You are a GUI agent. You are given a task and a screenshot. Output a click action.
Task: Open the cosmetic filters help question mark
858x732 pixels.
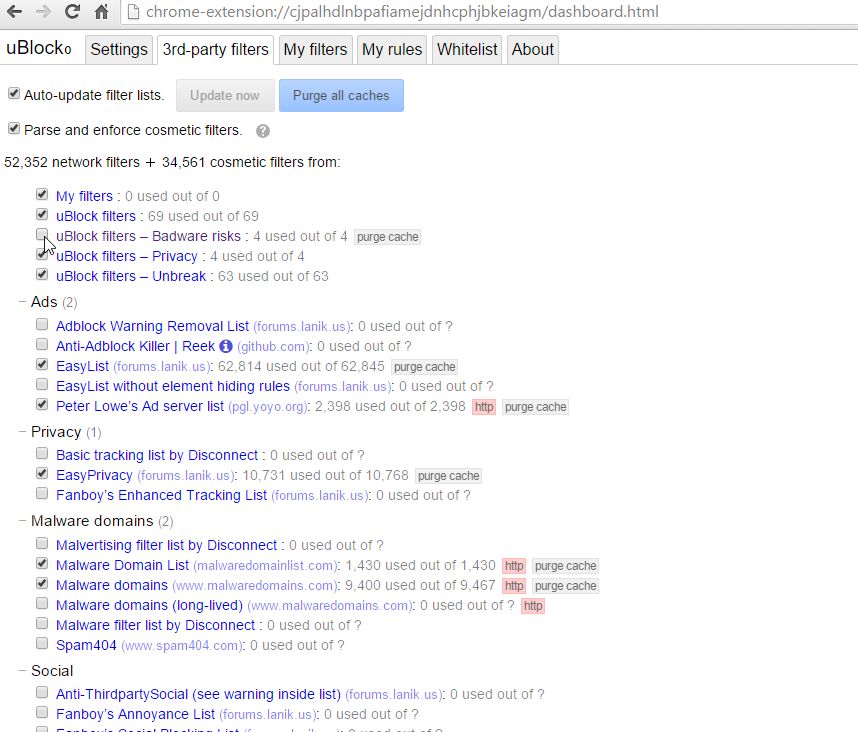click(263, 131)
